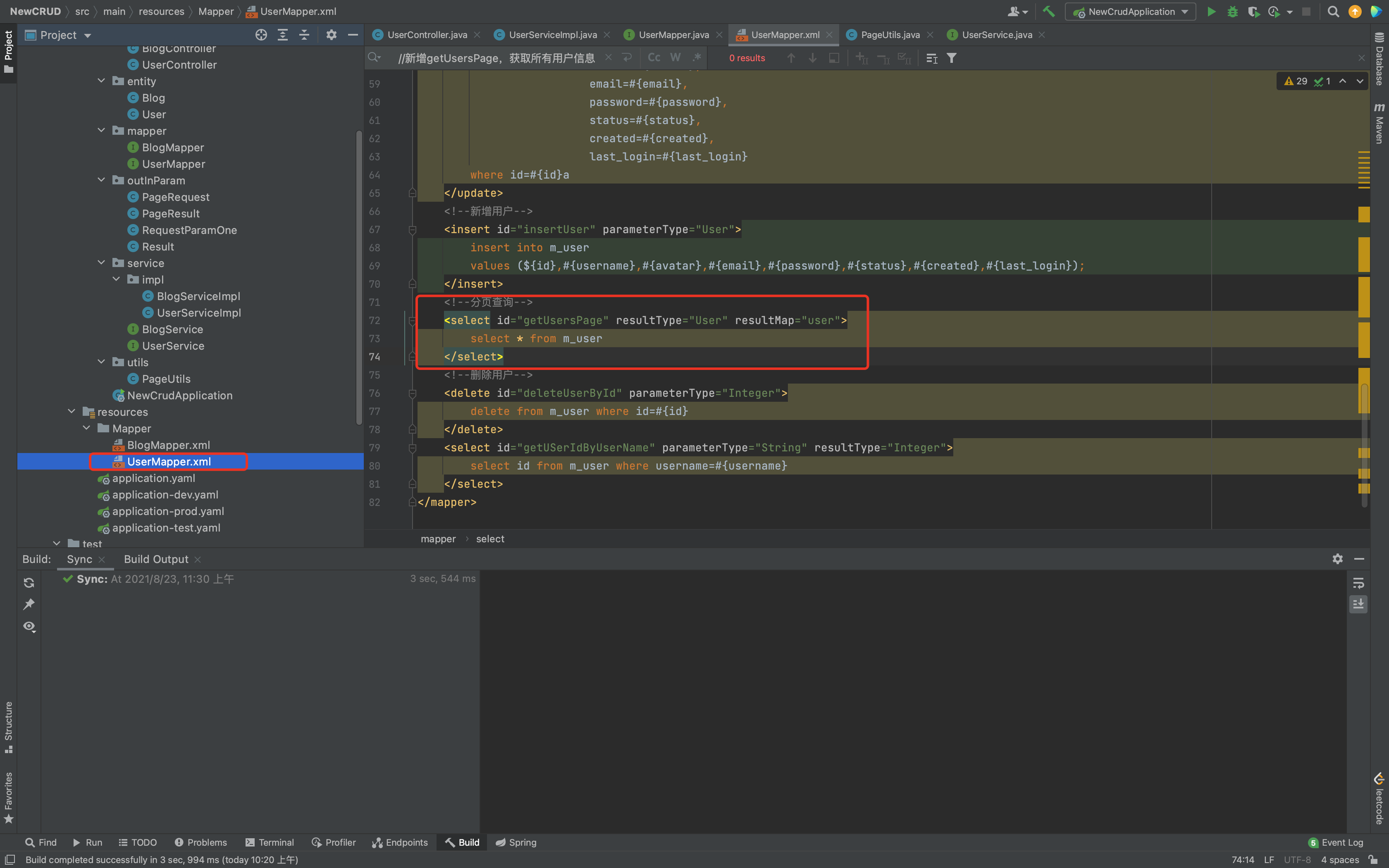The height and width of the screenshot is (868, 1389).
Task: Toggle Words option in find bar
Action: pyautogui.click(x=675, y=57)
